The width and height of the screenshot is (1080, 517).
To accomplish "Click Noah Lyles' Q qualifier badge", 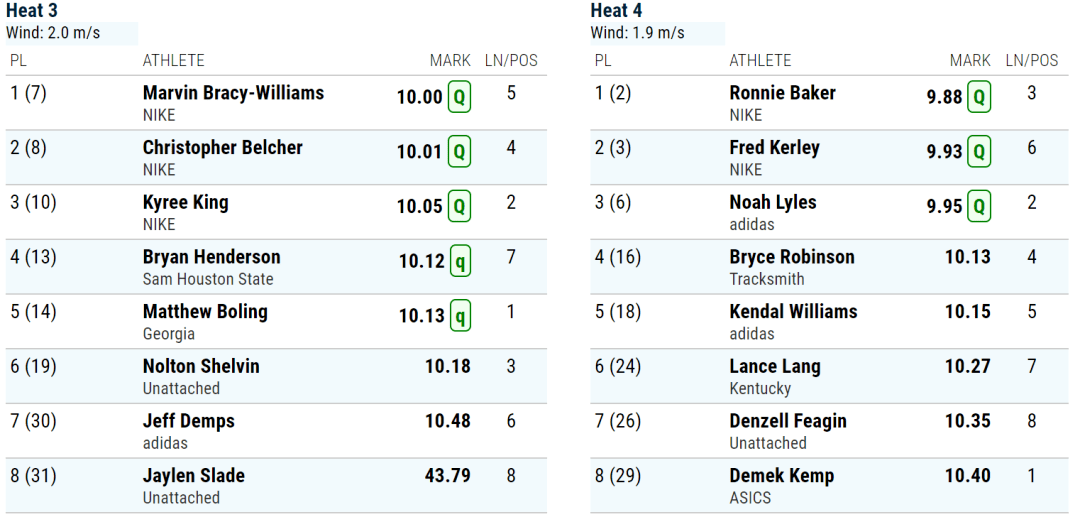I will coord(979,206).
